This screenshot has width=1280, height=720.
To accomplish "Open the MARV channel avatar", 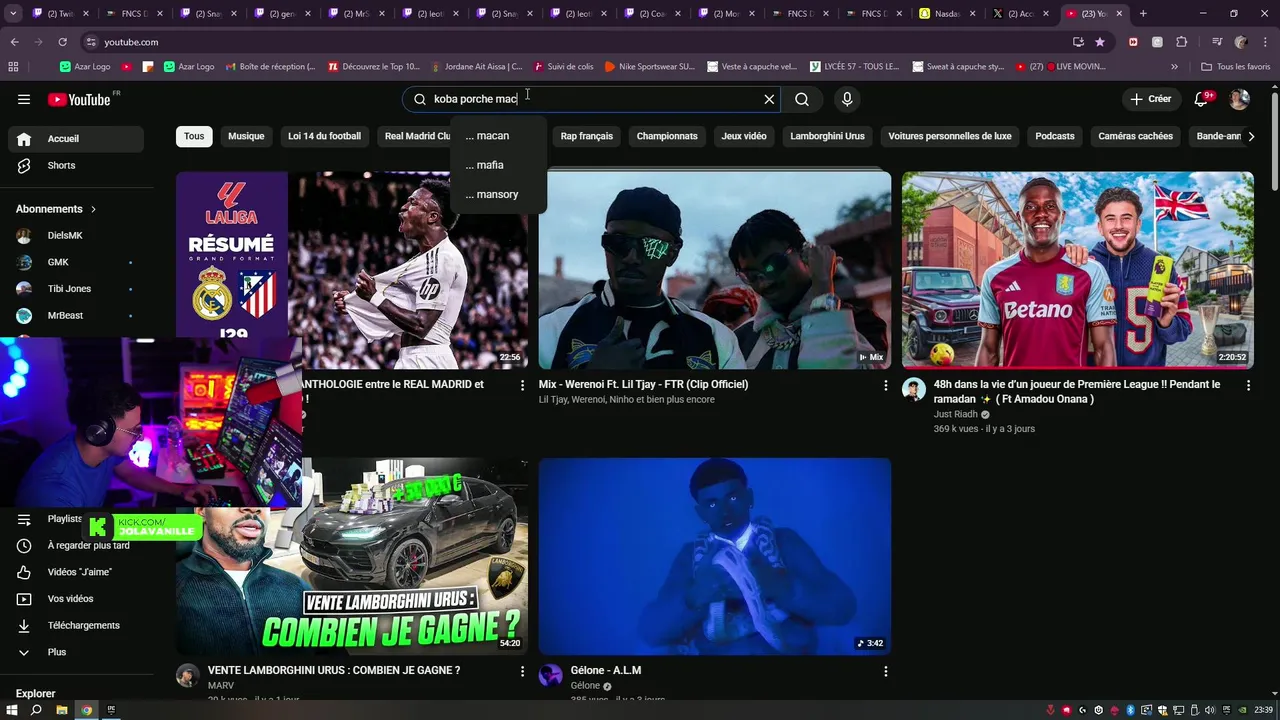I will point(188,675).
